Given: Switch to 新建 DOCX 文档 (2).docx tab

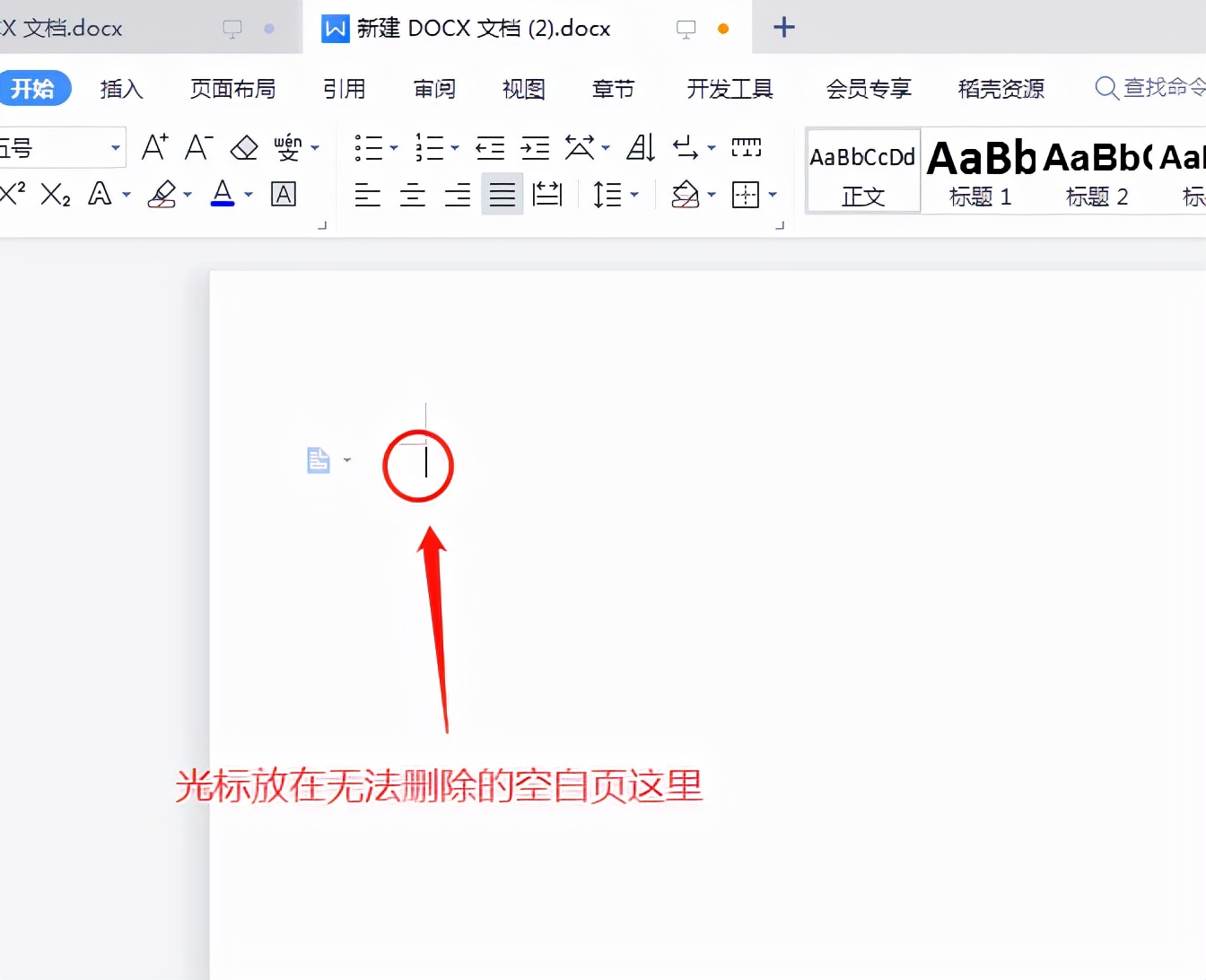Looking at the screenshot, I should pyautogui.click(x=483, y=28).
